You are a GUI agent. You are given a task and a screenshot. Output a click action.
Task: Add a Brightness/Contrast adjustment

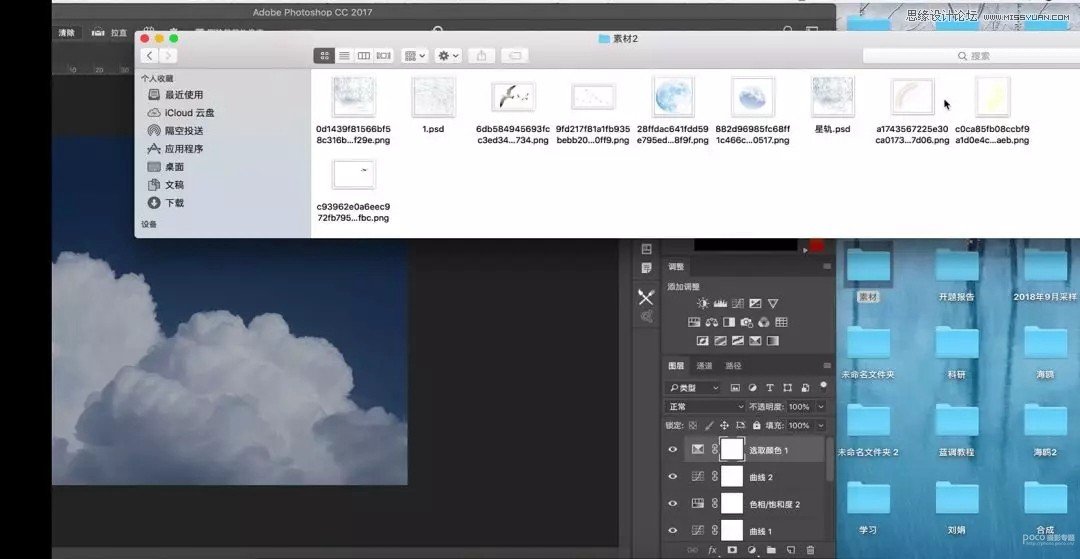[x=703, y=304]
